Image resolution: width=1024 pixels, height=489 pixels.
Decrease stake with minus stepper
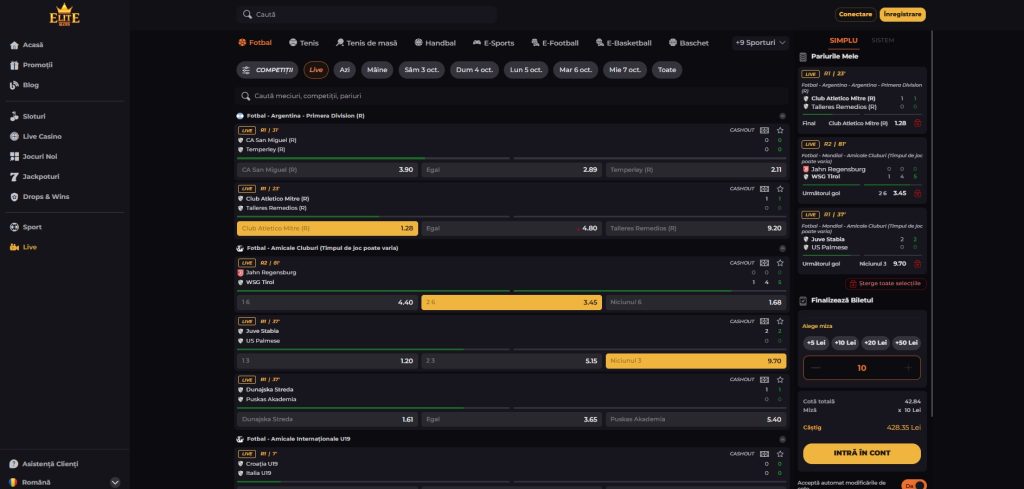816,368
